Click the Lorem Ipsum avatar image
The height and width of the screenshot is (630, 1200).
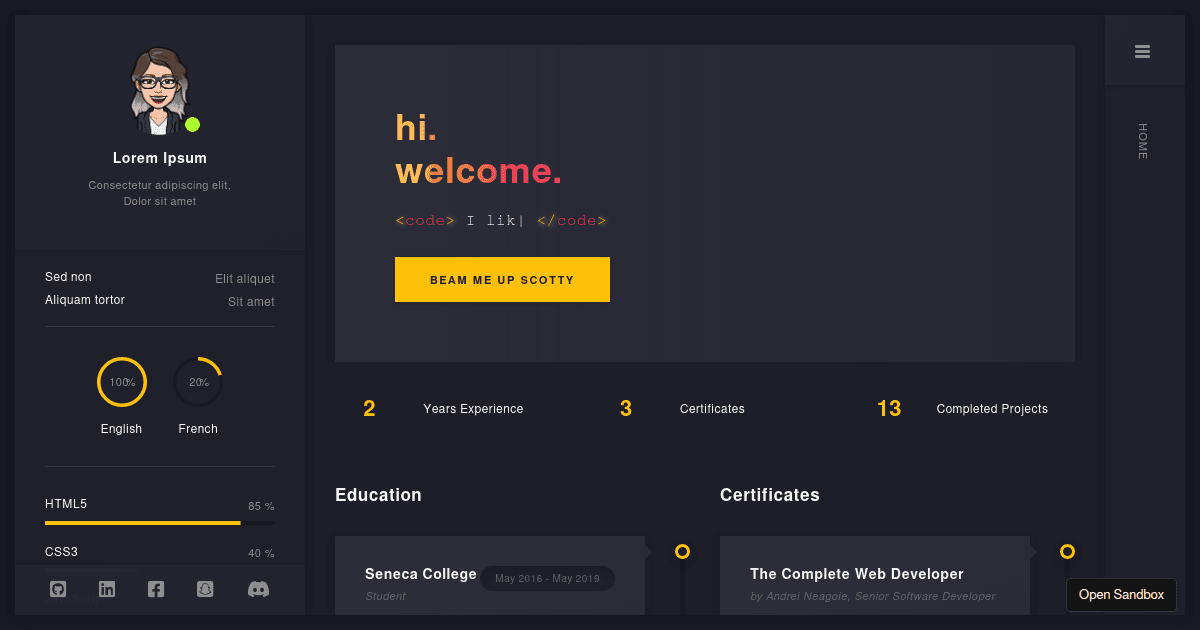click(x=159, y=89)
